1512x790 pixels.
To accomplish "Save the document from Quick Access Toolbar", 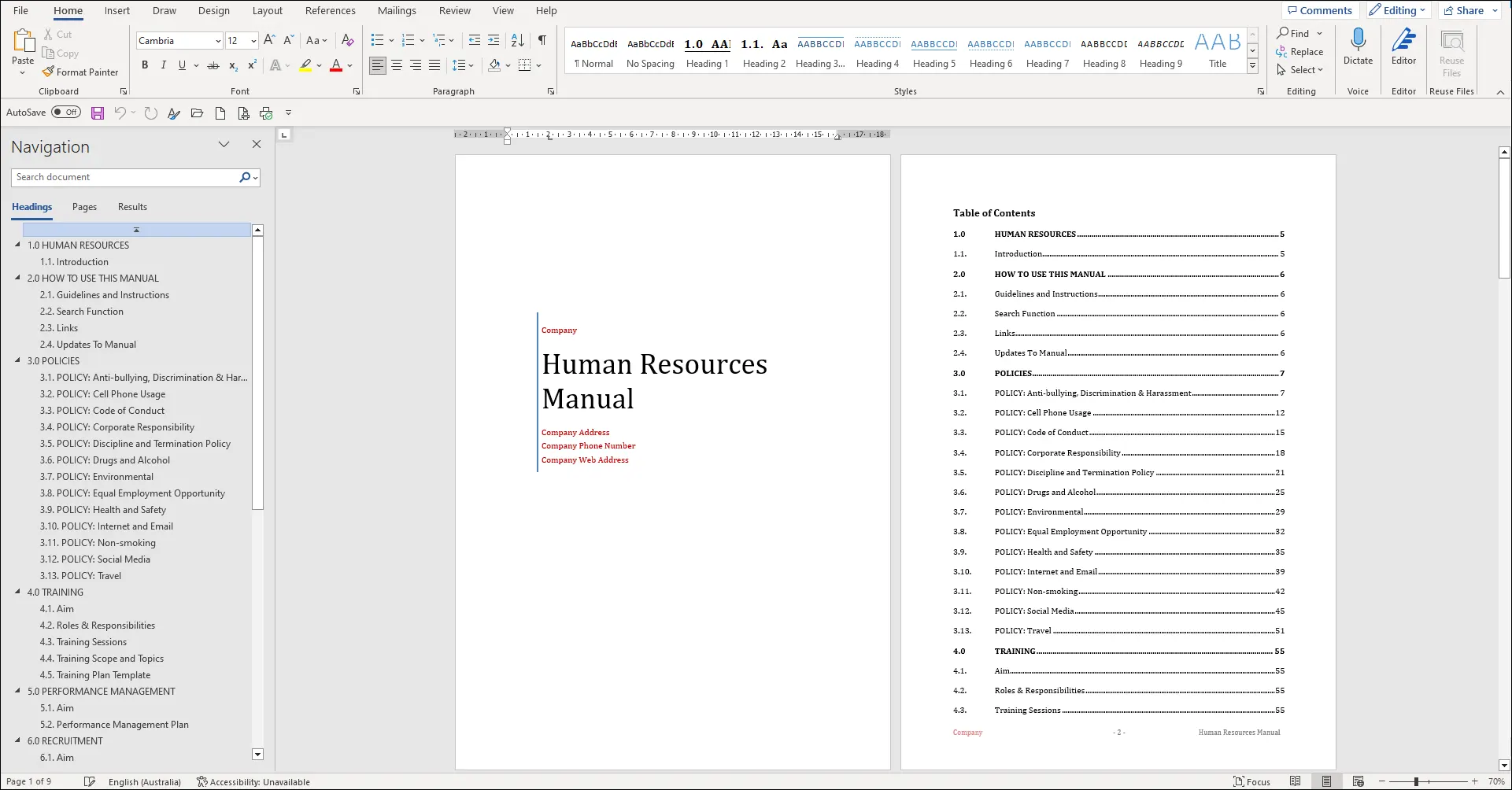I will point(98,113).
